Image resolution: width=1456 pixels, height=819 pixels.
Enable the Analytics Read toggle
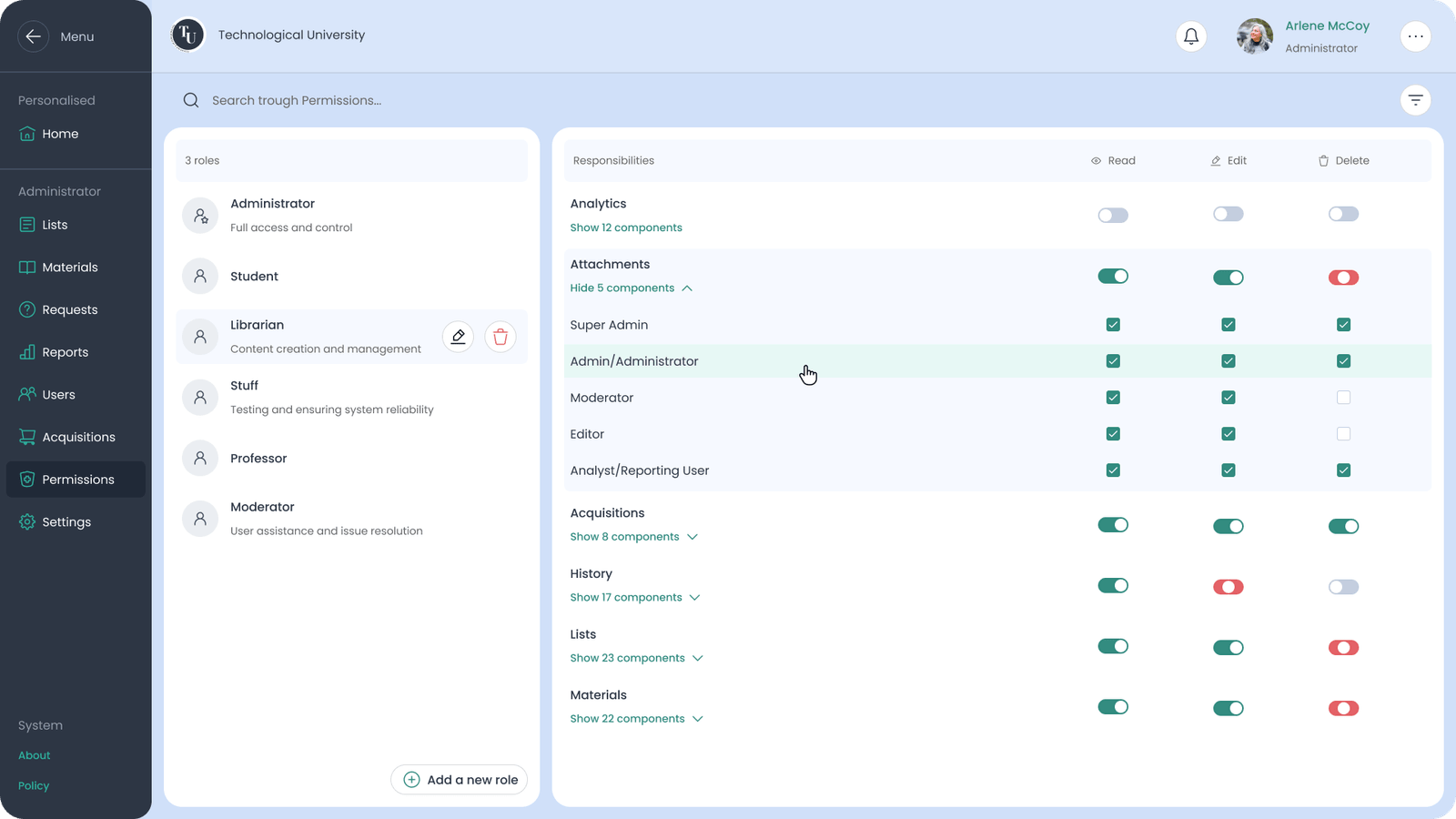(1112, 216)
